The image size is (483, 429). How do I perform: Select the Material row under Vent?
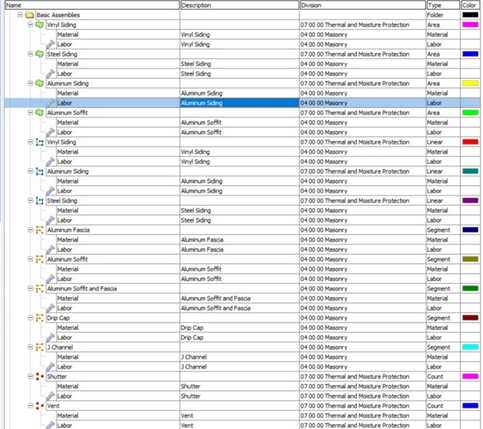click(68, 416)
